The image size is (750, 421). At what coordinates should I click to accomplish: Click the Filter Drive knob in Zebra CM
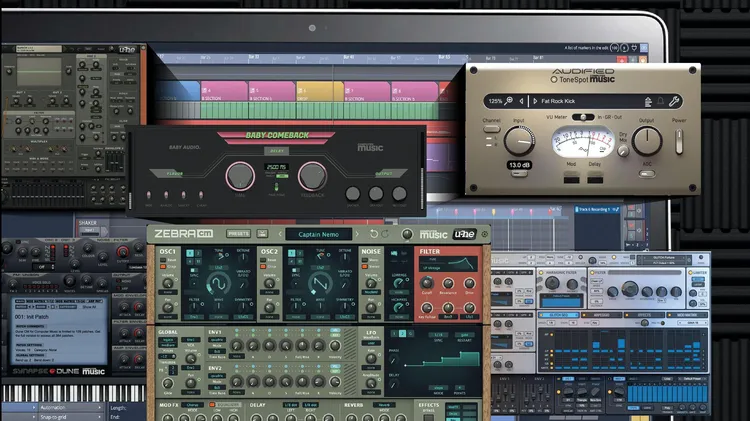[470, 284]
